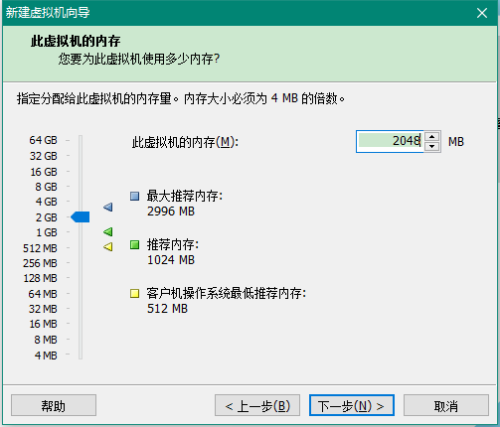The image size is (500, 427).
Task: Select 1 GB on the memory scale
Action: (46, 232)
